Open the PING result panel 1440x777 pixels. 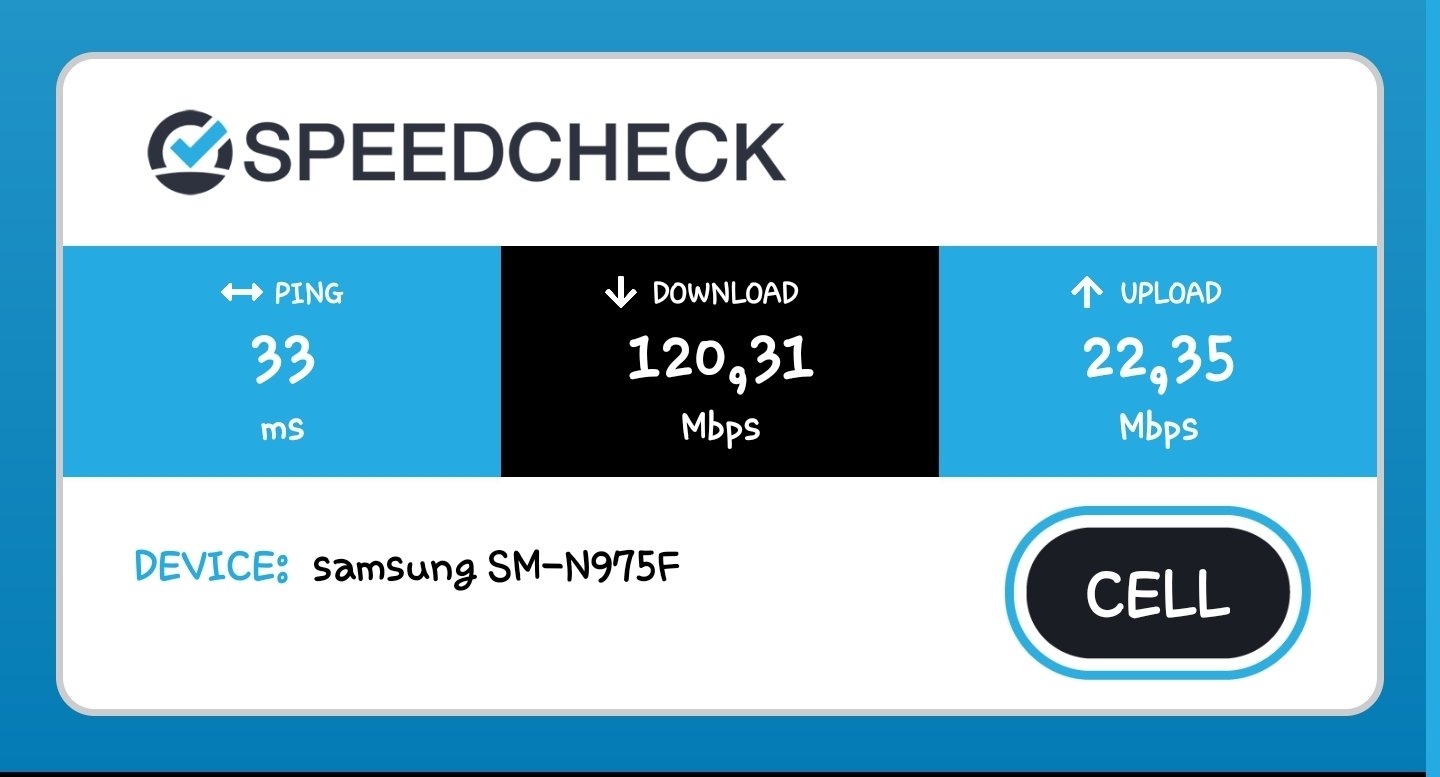(x=282, y=362)
